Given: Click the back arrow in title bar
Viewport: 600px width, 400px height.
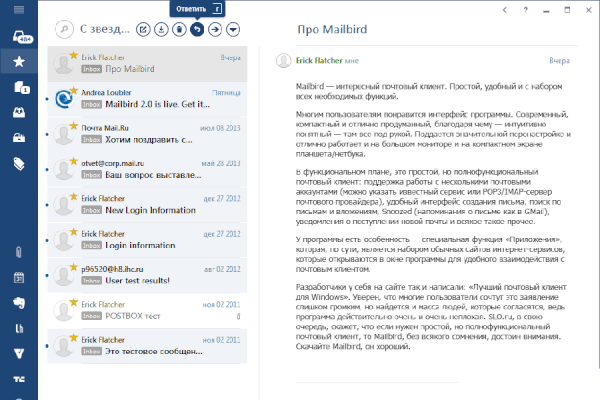Looking at the screenshot, I should click(505, 10).
